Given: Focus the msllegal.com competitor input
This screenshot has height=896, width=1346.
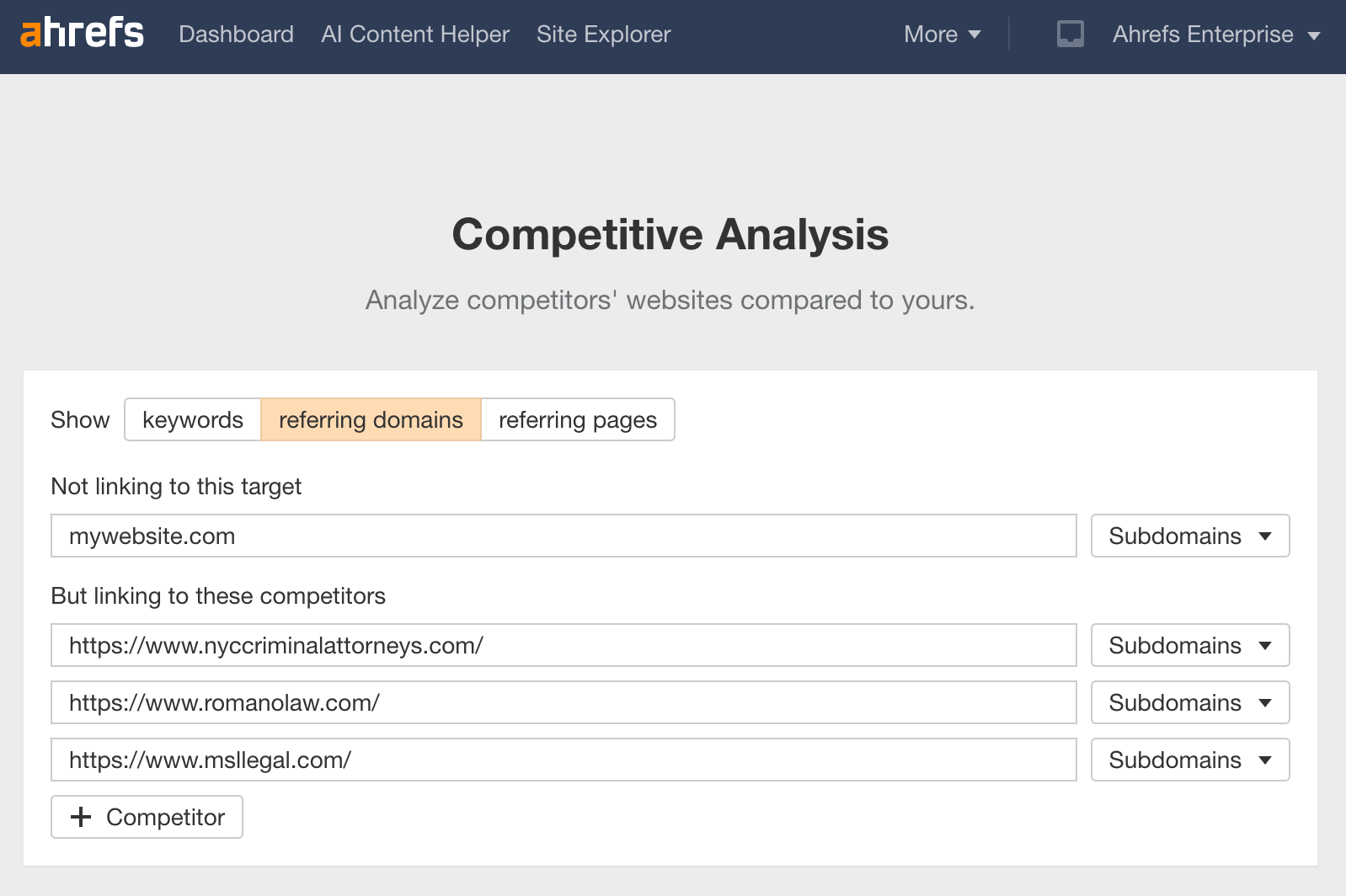Looking at the screenshot, I should coord(563,760).
